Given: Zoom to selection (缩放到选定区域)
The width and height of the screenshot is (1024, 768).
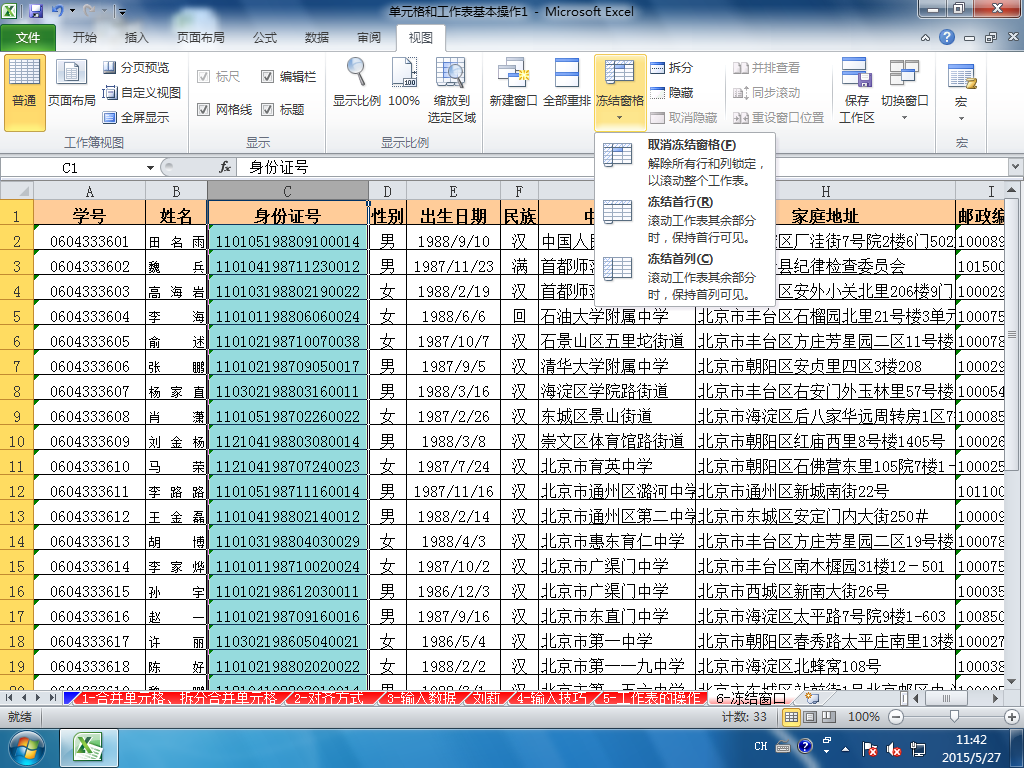Looking at the screenshot, I should [451, 91].
